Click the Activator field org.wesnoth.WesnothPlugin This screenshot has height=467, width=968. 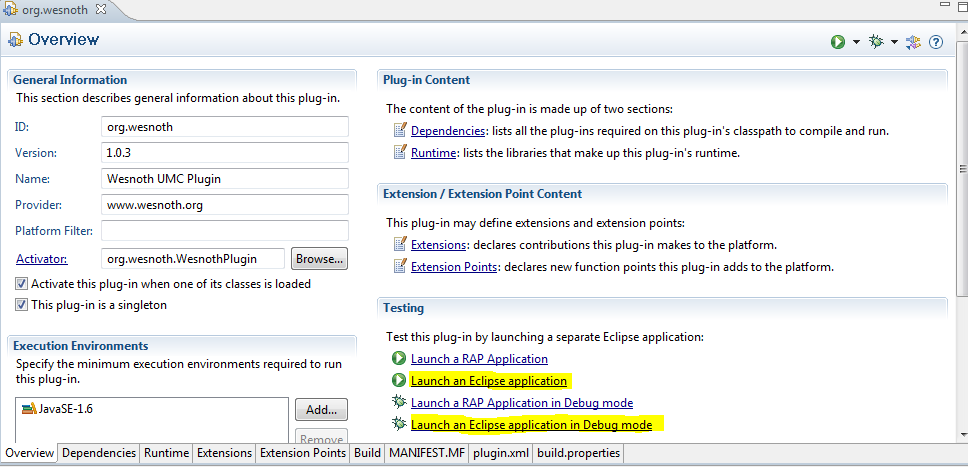193,259
